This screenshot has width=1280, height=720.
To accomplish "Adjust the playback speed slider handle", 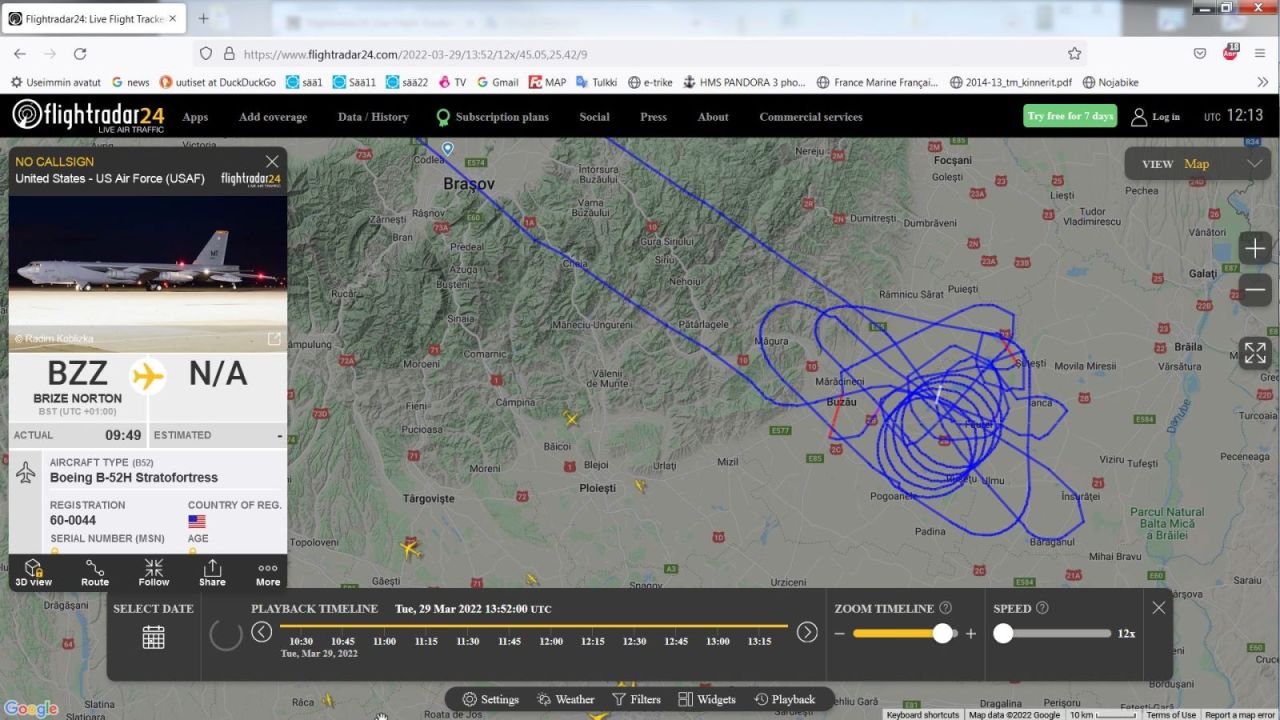I will [x=1003, y=633].
